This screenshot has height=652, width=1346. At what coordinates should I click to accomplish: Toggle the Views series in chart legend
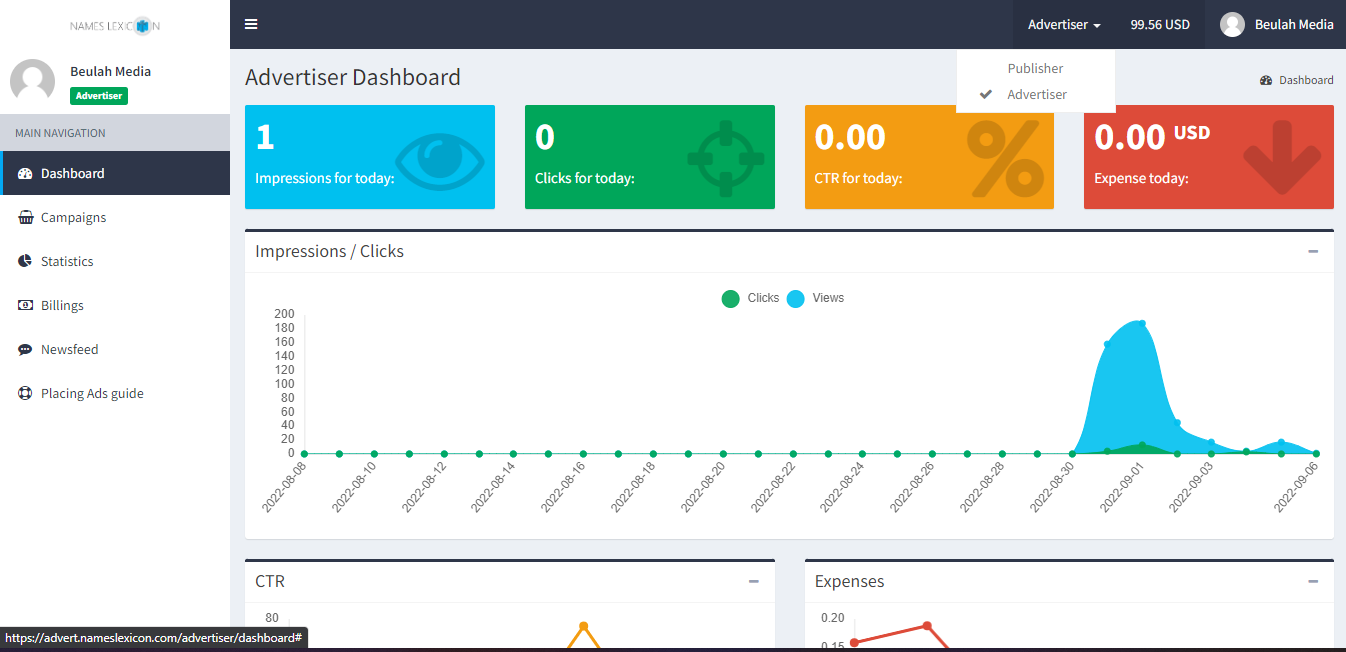[816, 298]
